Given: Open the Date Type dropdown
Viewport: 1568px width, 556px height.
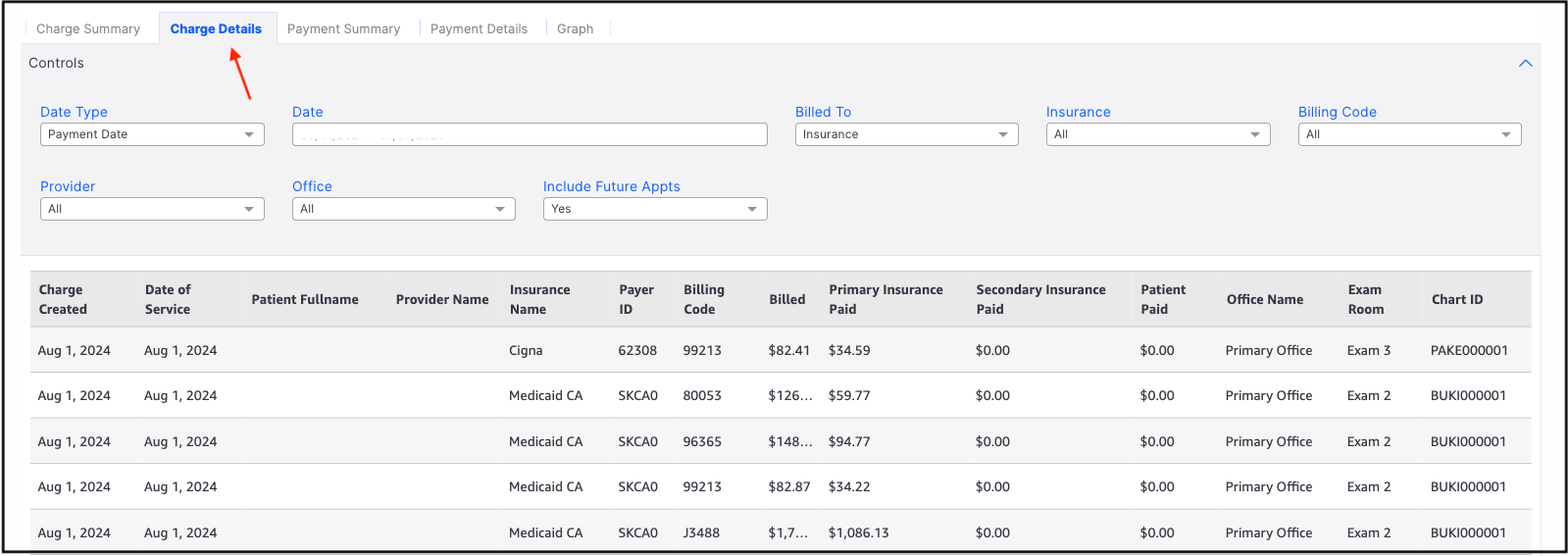Looking at the screenshot, I should click(x=152, y=134).
